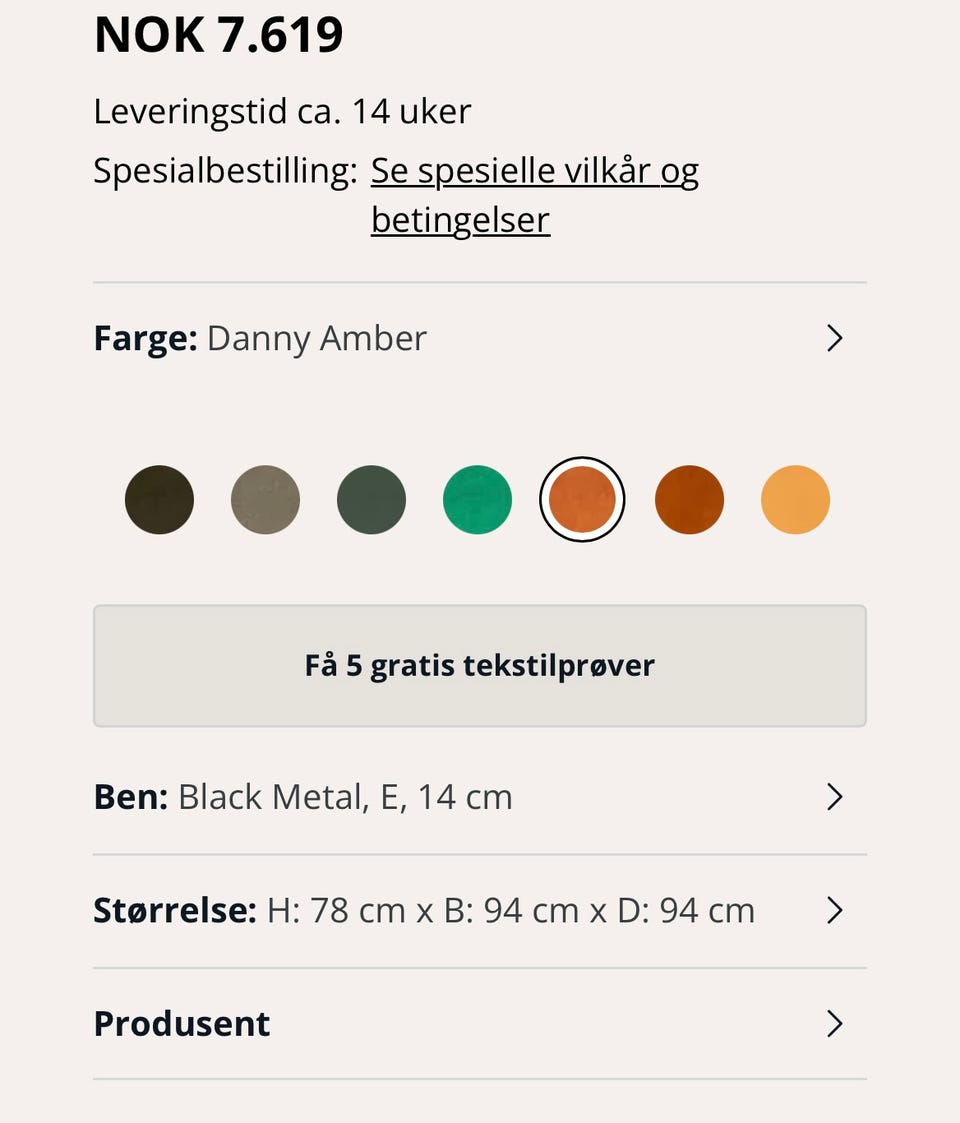Click the Spesialbestilling label
The width and height of the screenshot is (960, 1123).
click(225, 172)
